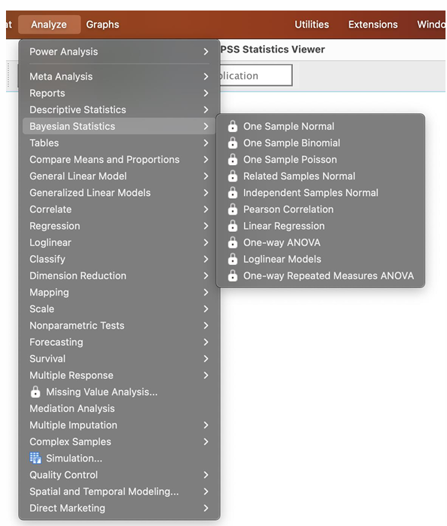Image resolution: width=447 pixels, height=526 pixels.
Task: Open the Graphs menu
Action: click(103, 24)
